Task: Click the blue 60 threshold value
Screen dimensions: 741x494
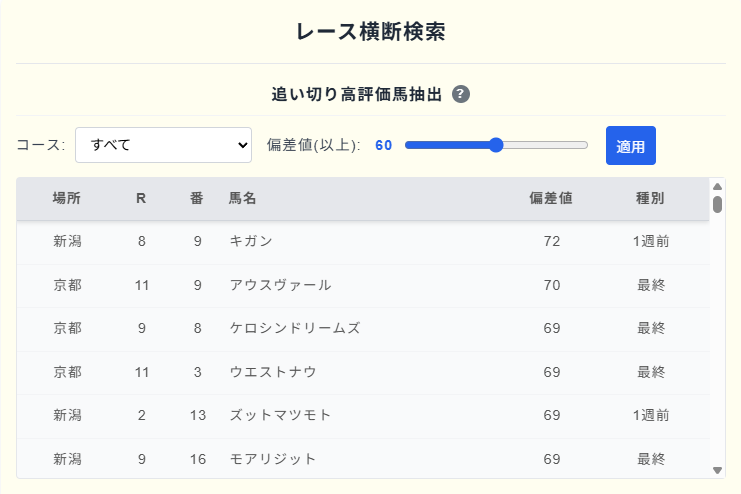Action: click(x=384, y=145)
